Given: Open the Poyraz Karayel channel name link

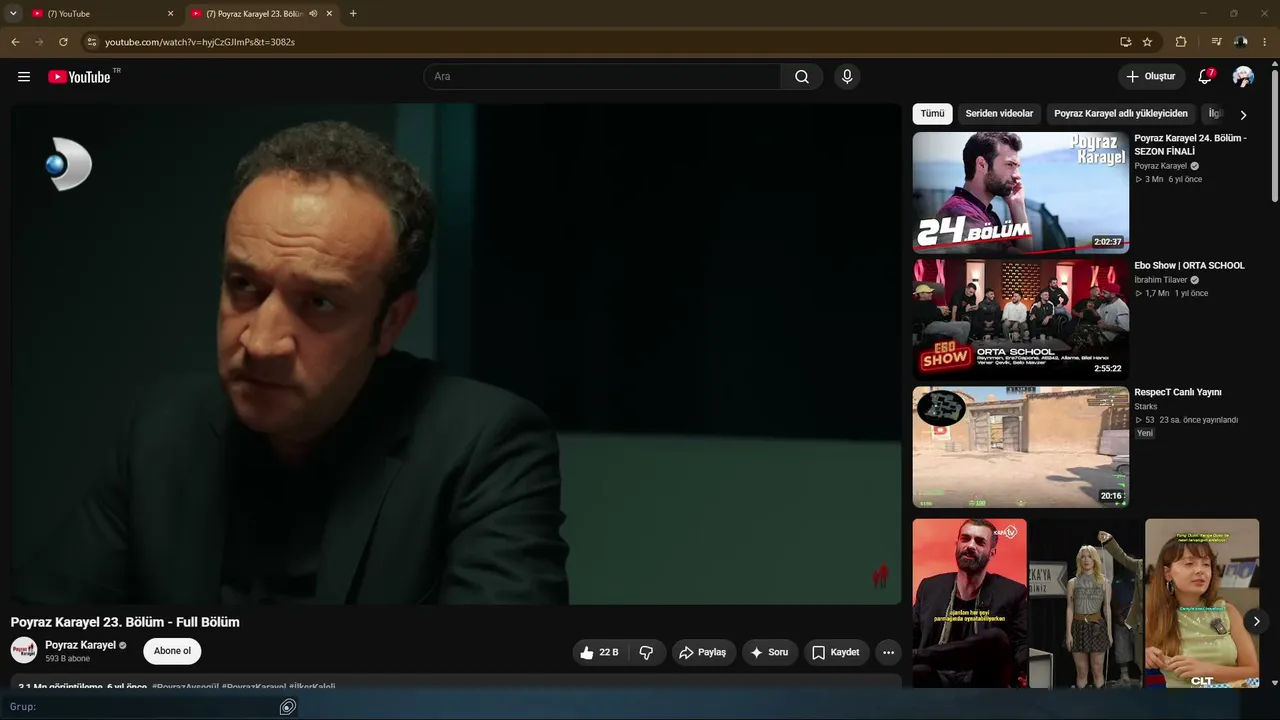Looking at the screenshot, I should coord(80,645).
